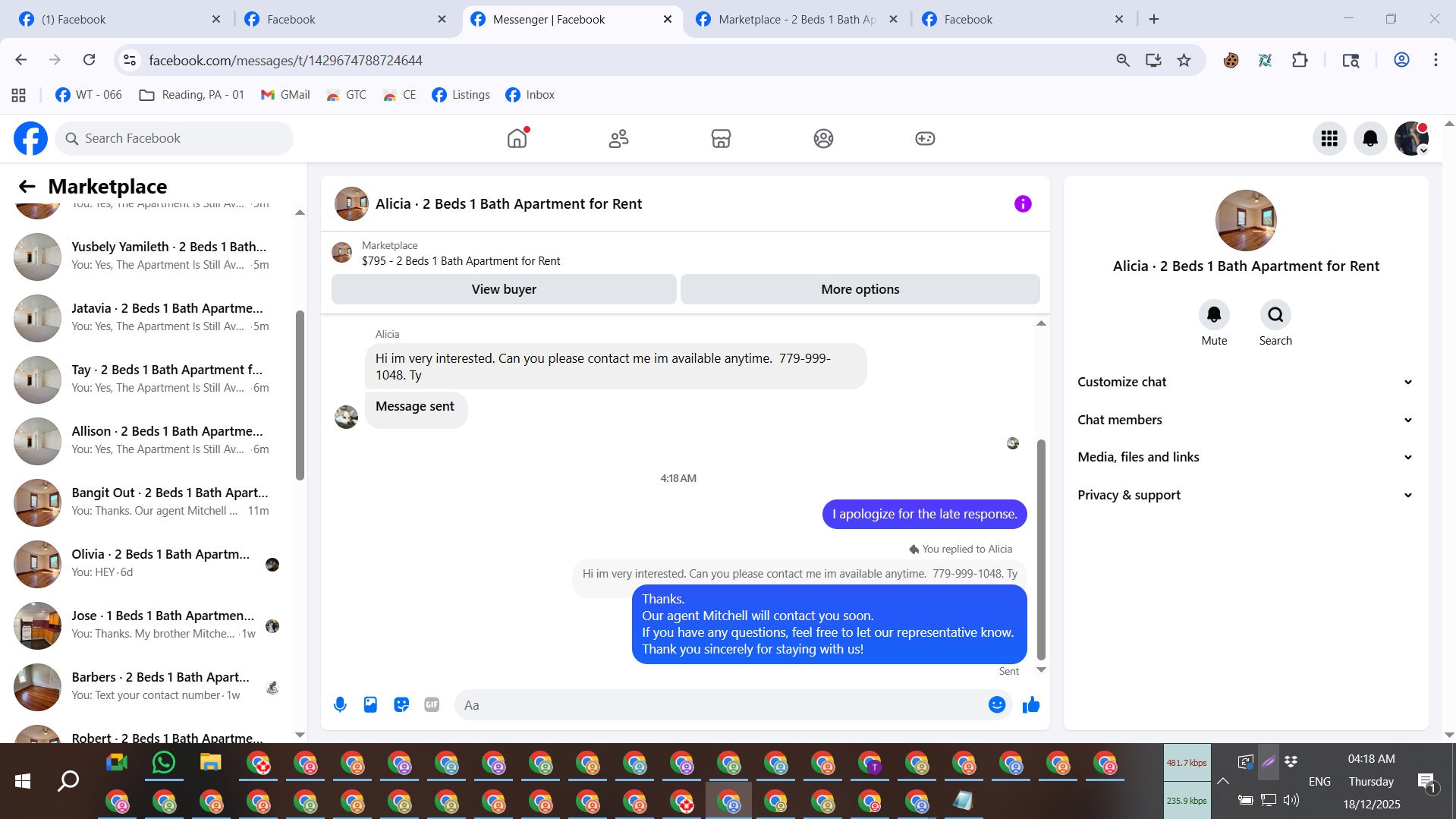Mute the Alicia conversation

click(1214, 314)
